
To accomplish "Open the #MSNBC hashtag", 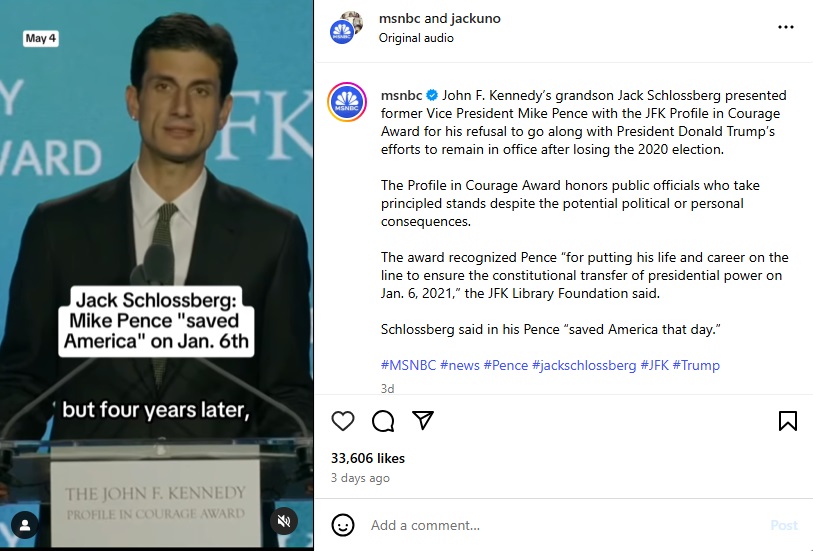I will 409,365.
